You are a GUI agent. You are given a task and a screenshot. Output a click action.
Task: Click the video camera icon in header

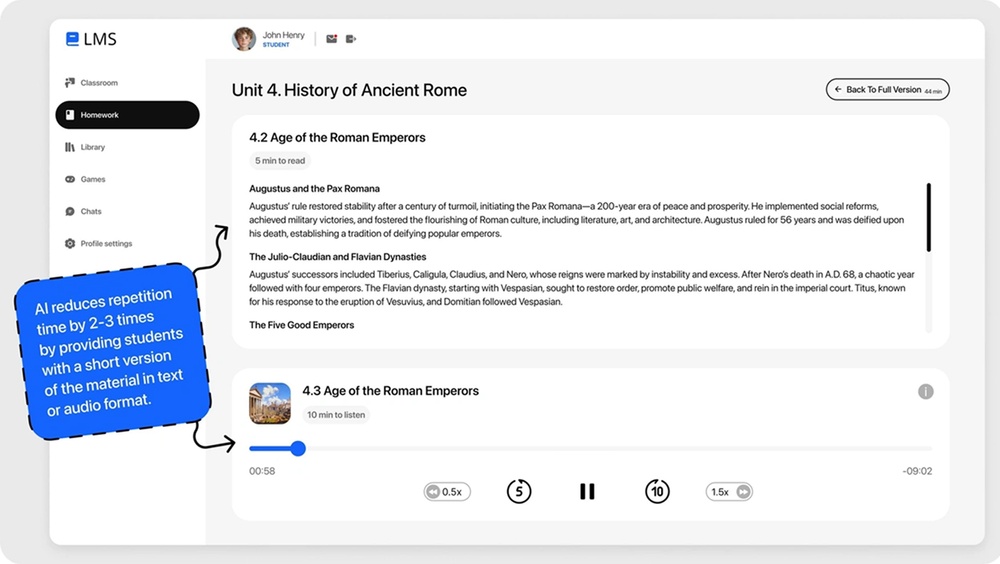coord(351,39)
